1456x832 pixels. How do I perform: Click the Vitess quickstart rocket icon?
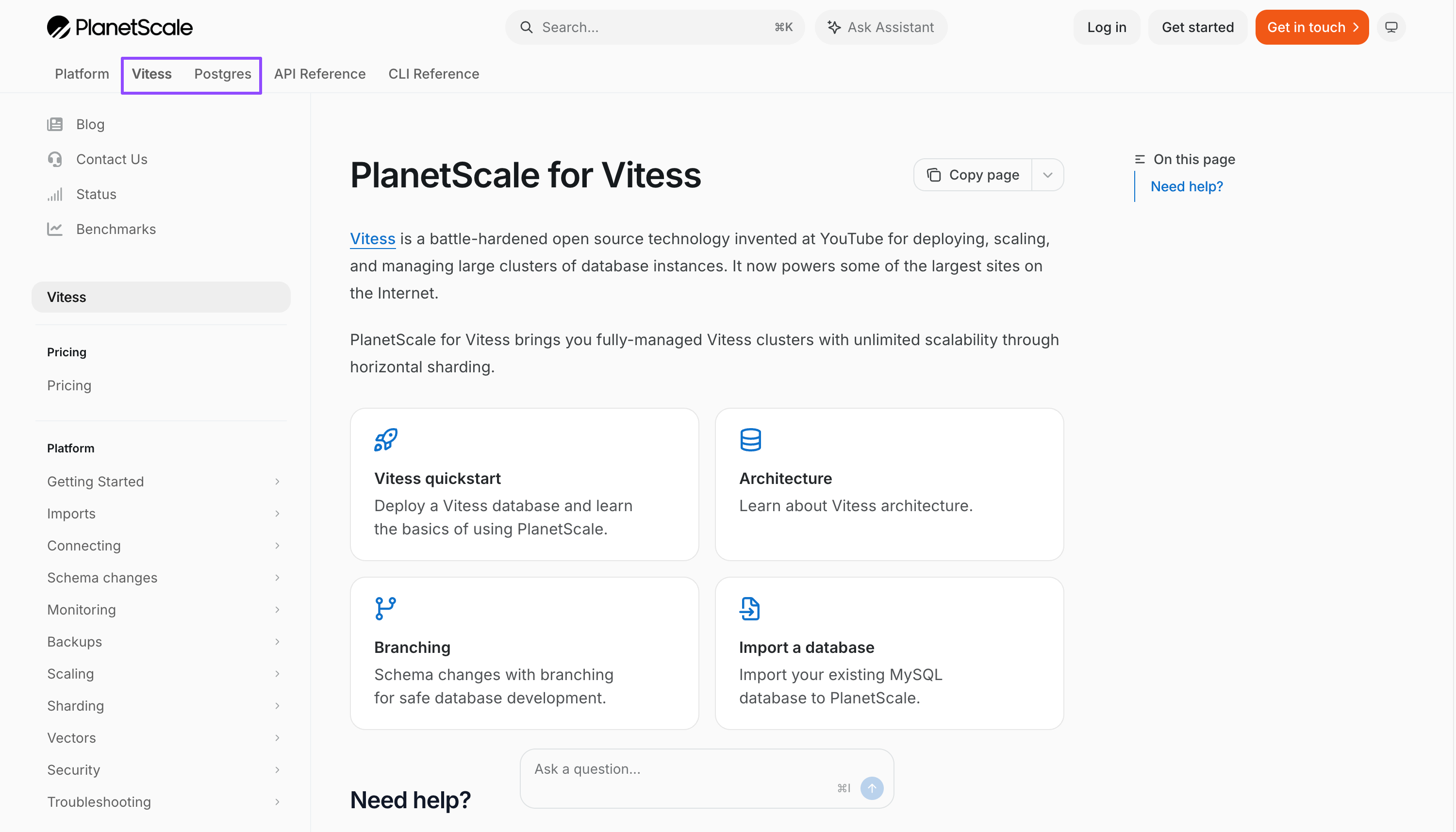click(x=385, y=439)
